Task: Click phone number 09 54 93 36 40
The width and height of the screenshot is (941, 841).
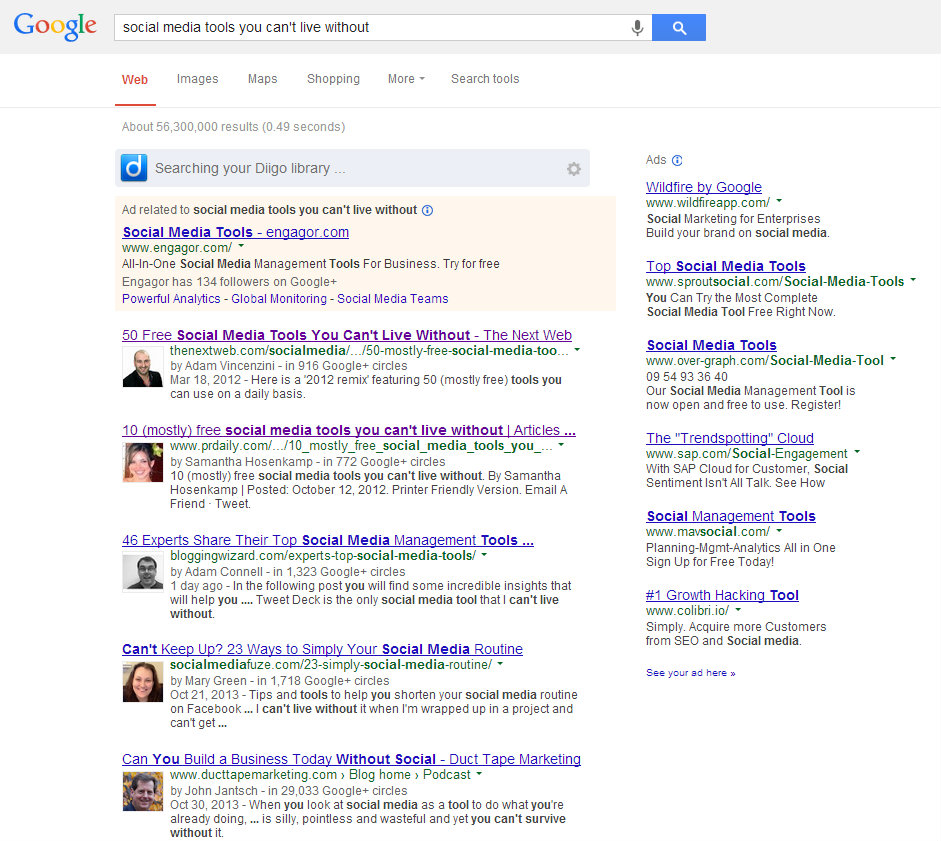Action: point(687,376)
